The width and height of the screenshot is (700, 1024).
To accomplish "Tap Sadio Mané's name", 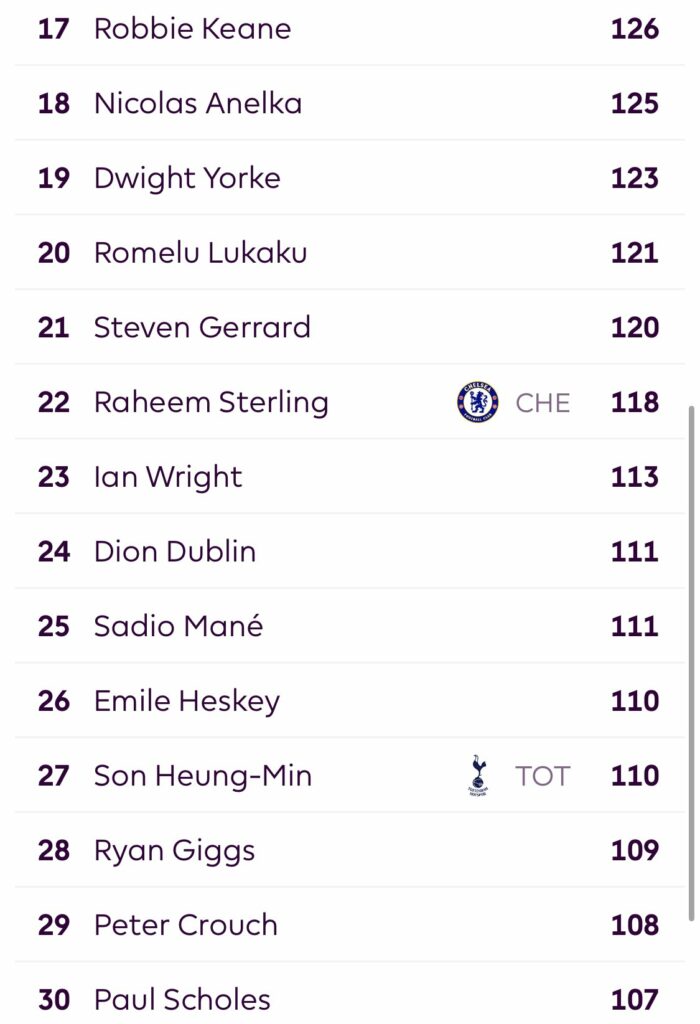I will [178, 626].
